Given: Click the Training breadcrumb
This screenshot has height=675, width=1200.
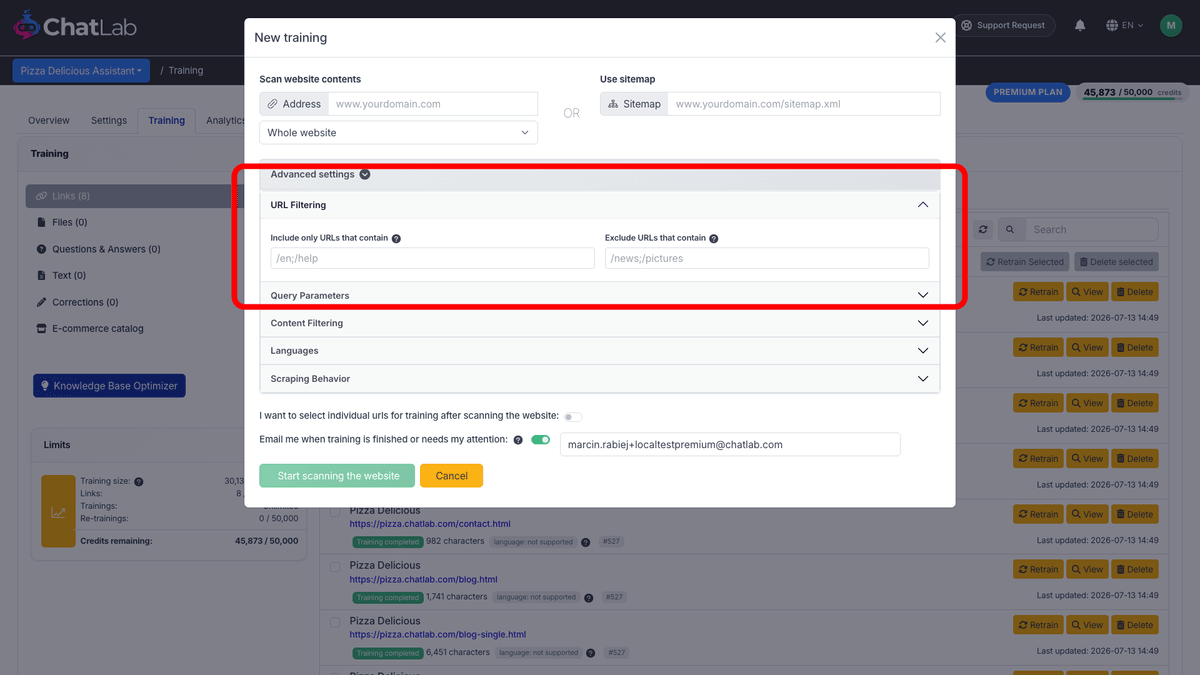Looking at the screenshot, I should tap(186, 71).
